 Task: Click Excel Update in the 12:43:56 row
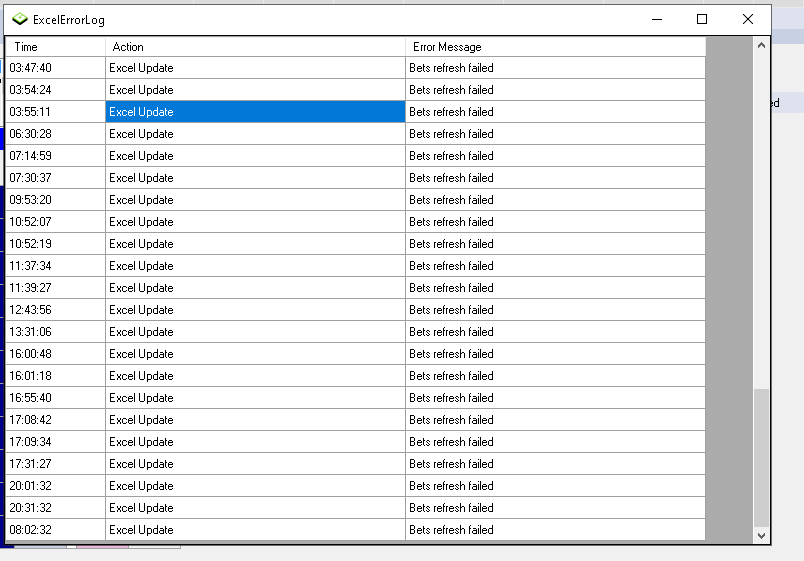click(255, 310)
